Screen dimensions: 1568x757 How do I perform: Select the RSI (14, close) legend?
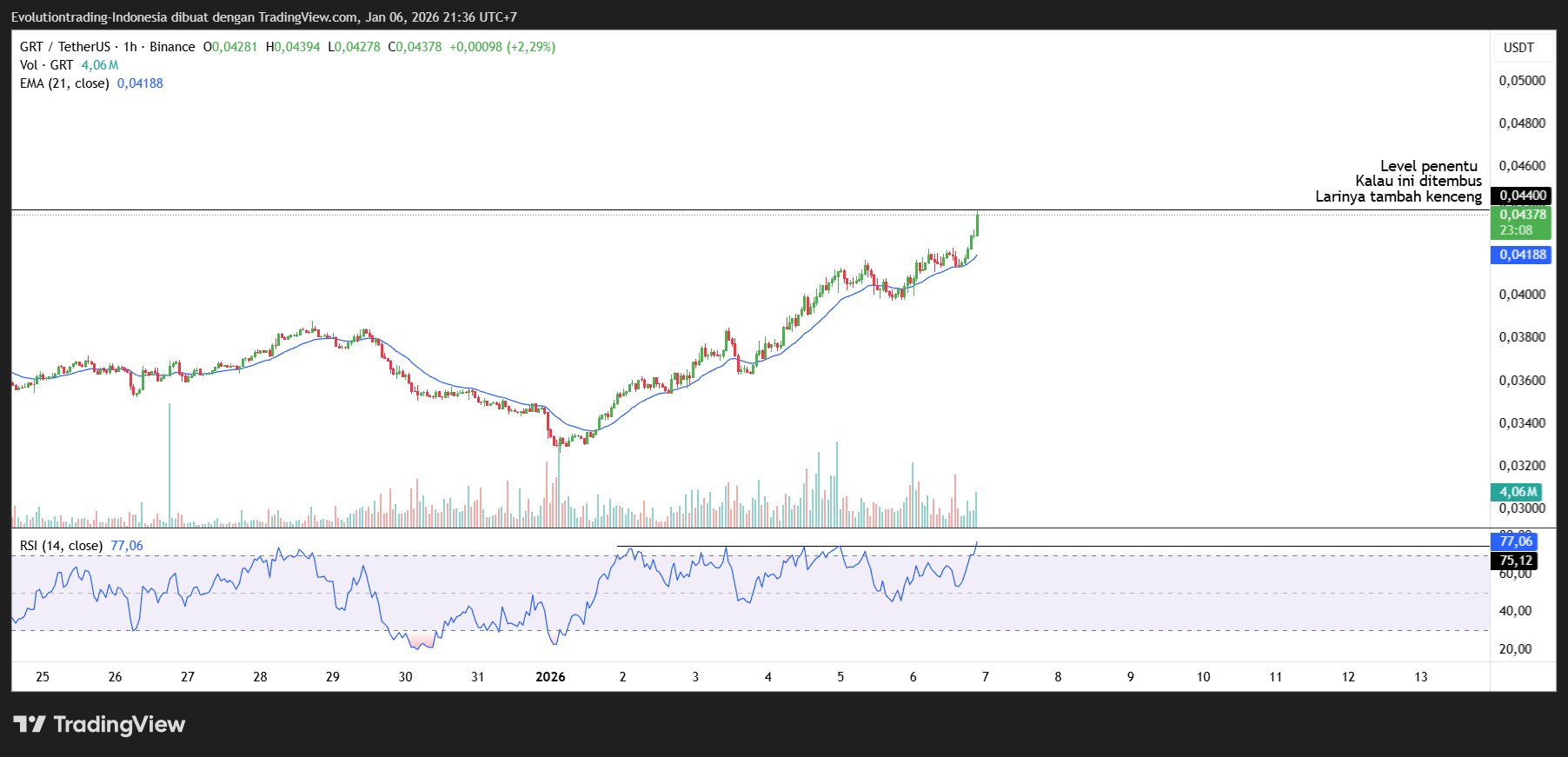point(61,546)
